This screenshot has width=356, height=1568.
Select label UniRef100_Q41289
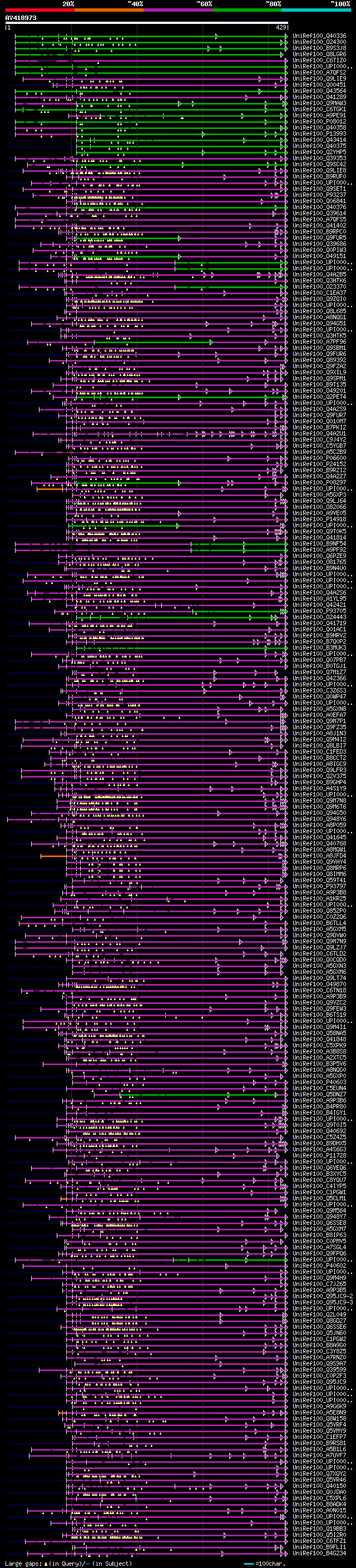pos(319,97)
